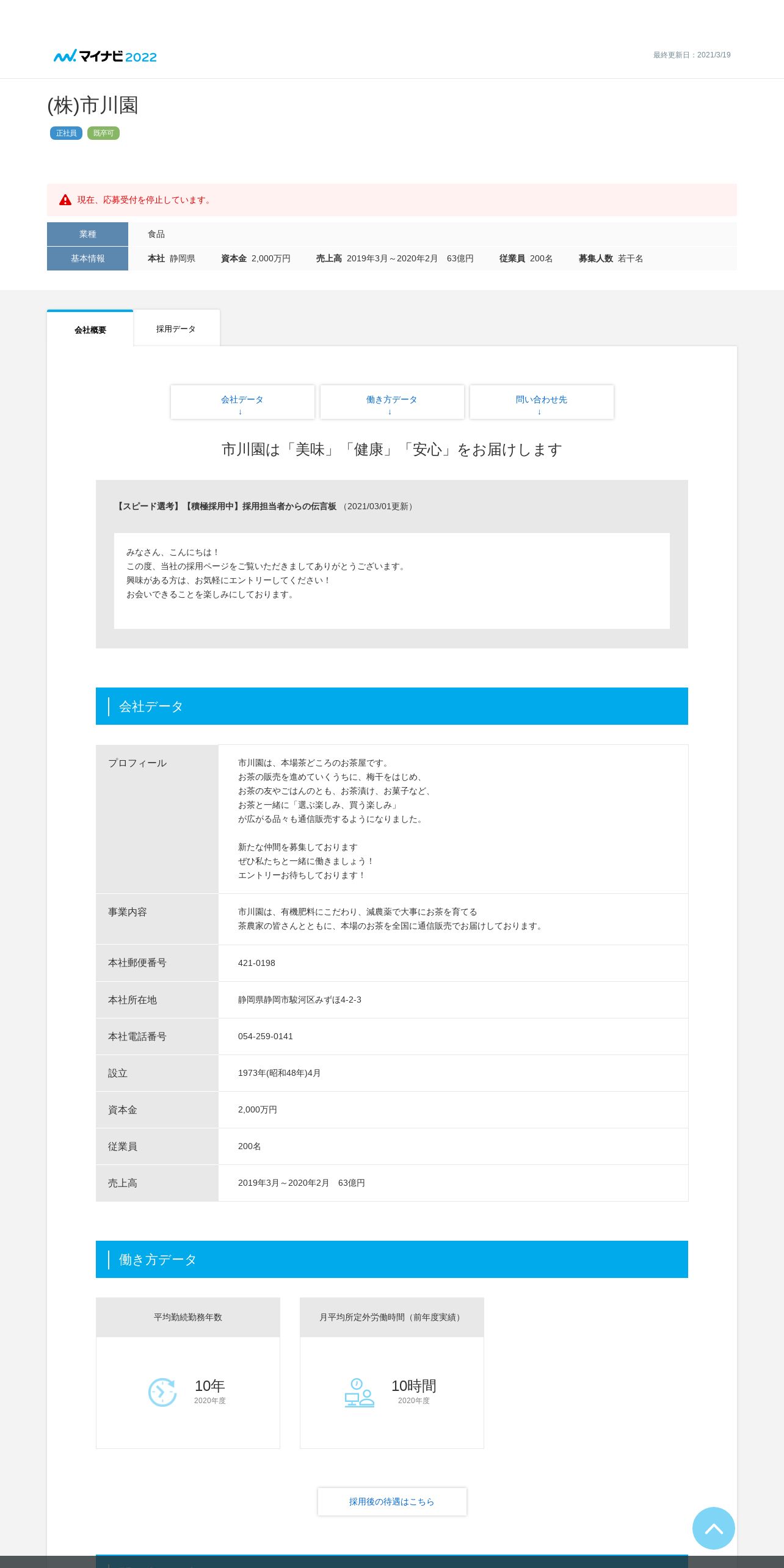Click the postal code 421-0198

coord(256,963)
